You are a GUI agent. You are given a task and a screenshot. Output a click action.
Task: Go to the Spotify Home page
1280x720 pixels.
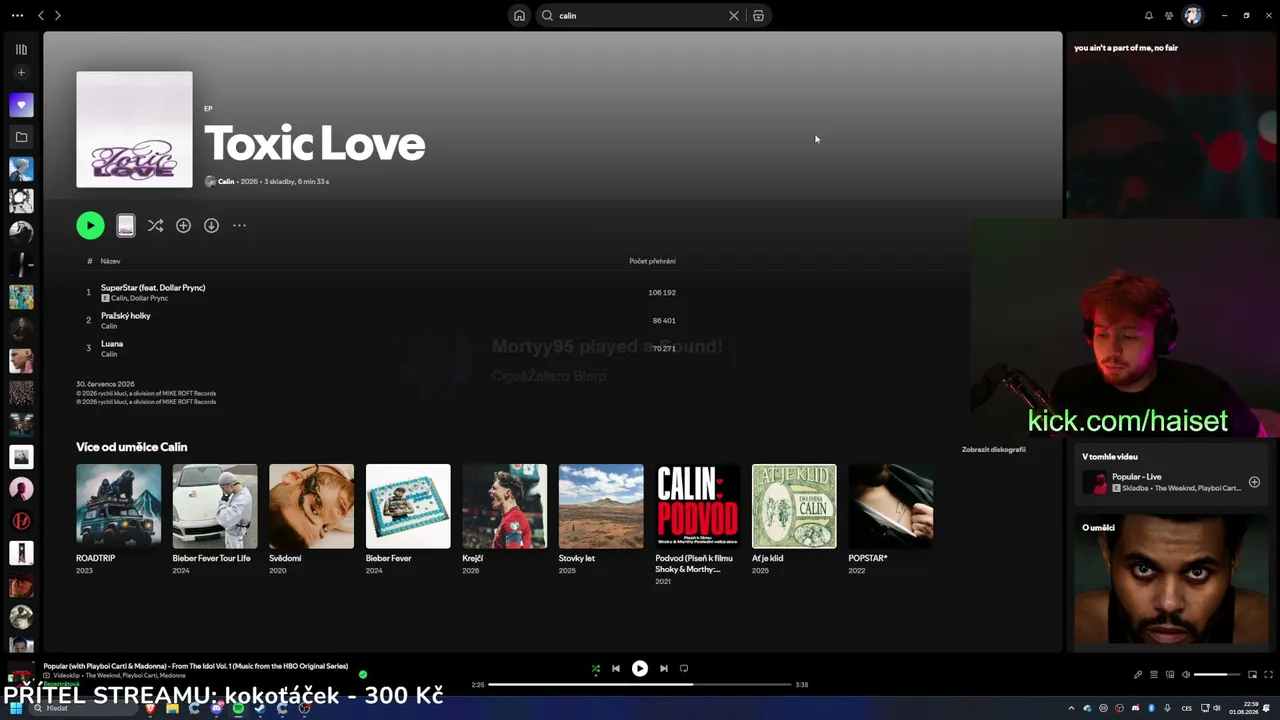[519, 16]
